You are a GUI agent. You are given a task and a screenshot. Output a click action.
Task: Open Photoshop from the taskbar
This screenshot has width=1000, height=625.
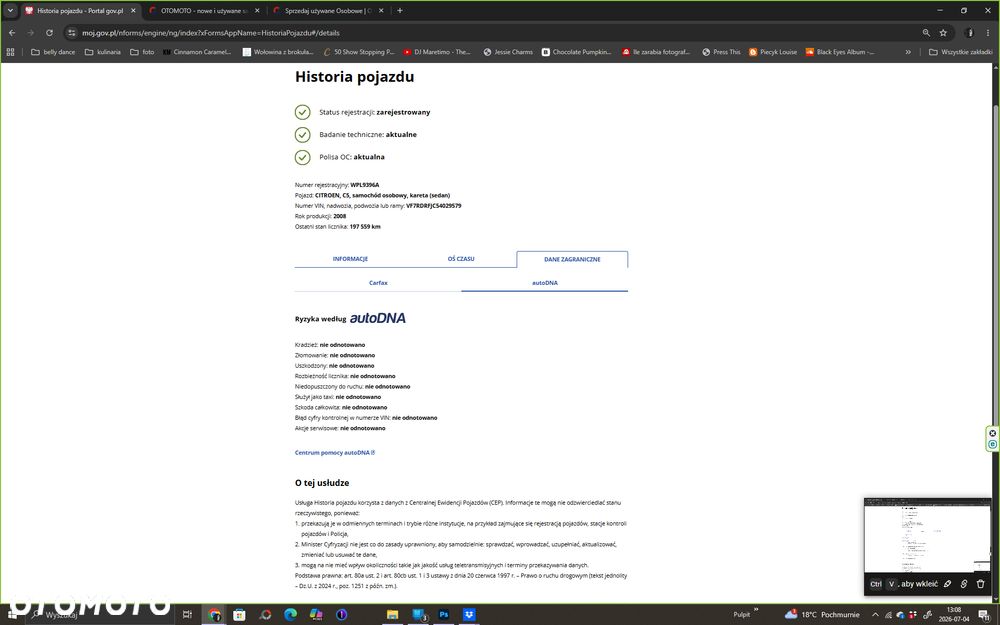[443, 614]
